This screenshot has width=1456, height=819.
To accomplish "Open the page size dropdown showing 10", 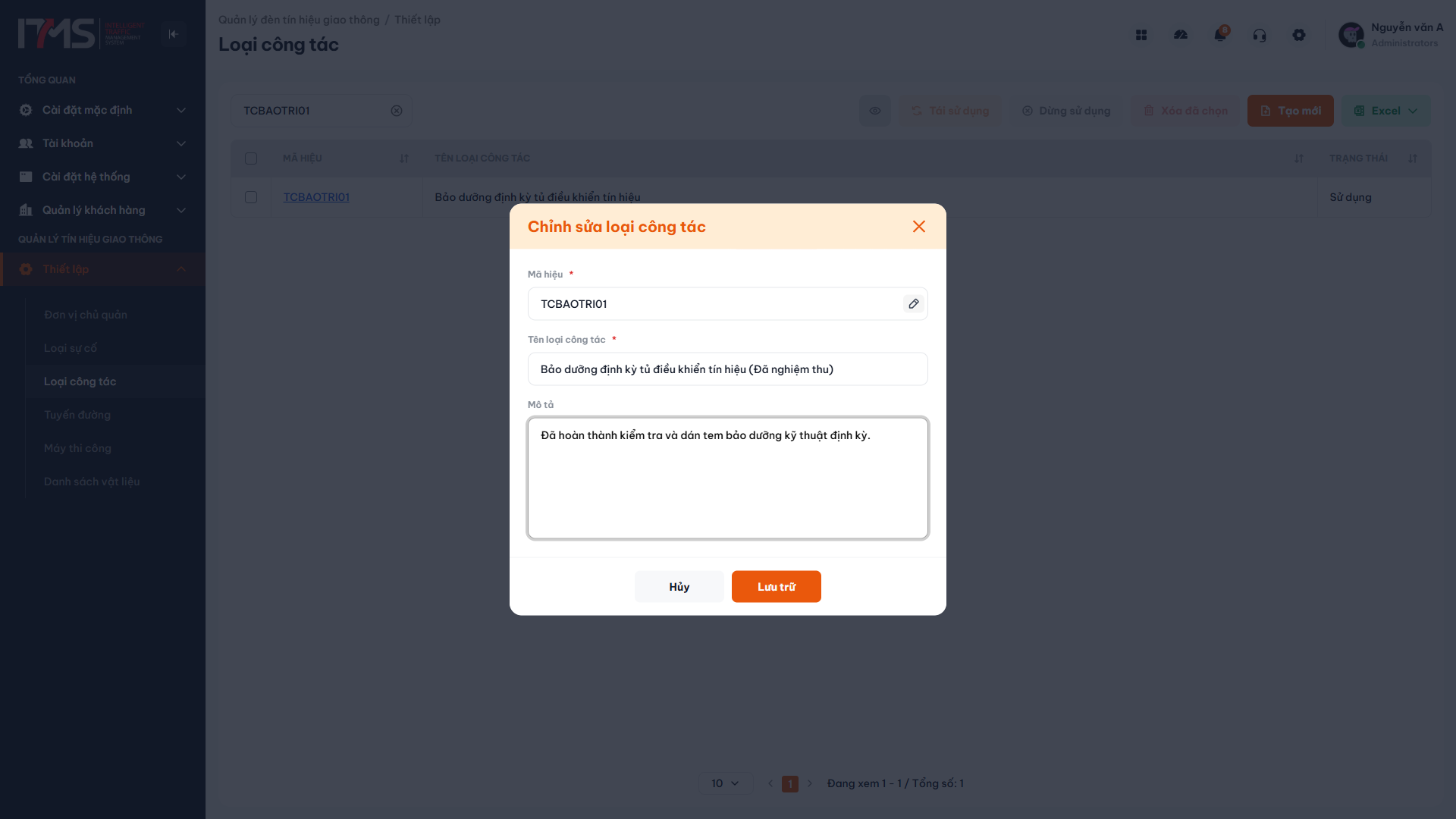I will [725, 783].
